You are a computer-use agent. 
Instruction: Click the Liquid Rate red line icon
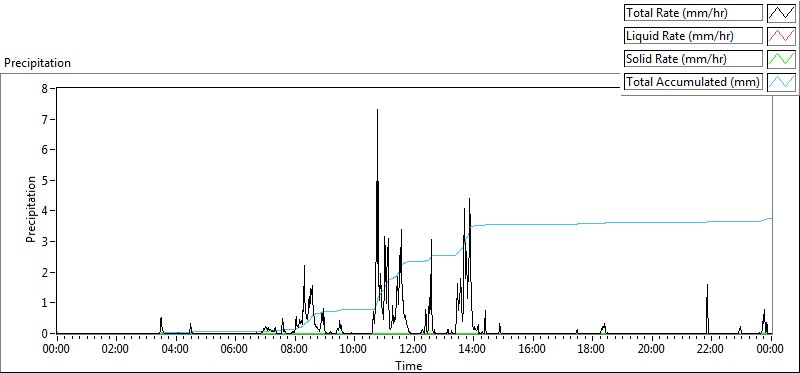click(x=781, y=36)
